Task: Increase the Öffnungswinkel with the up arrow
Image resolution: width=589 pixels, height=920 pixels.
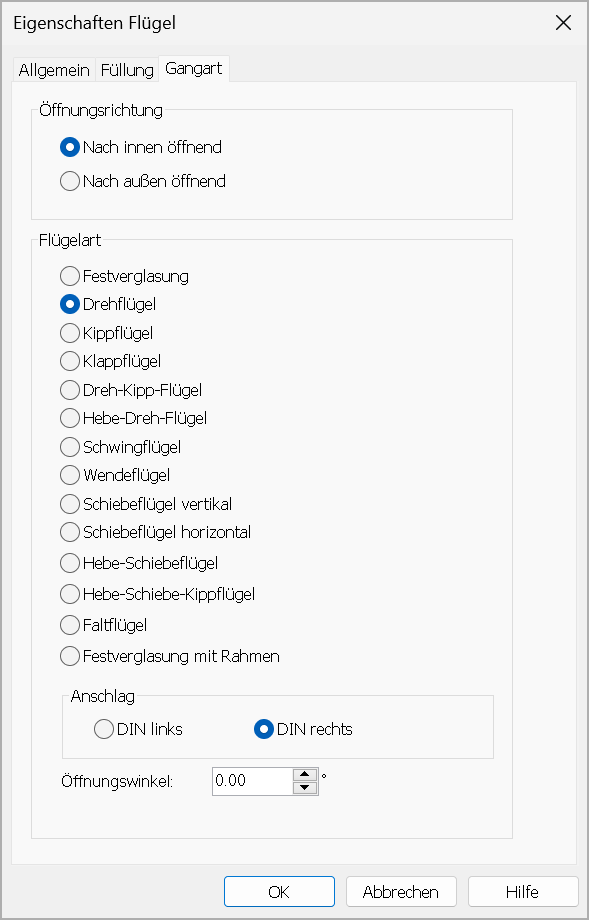Action: click(x=304, y=774)
